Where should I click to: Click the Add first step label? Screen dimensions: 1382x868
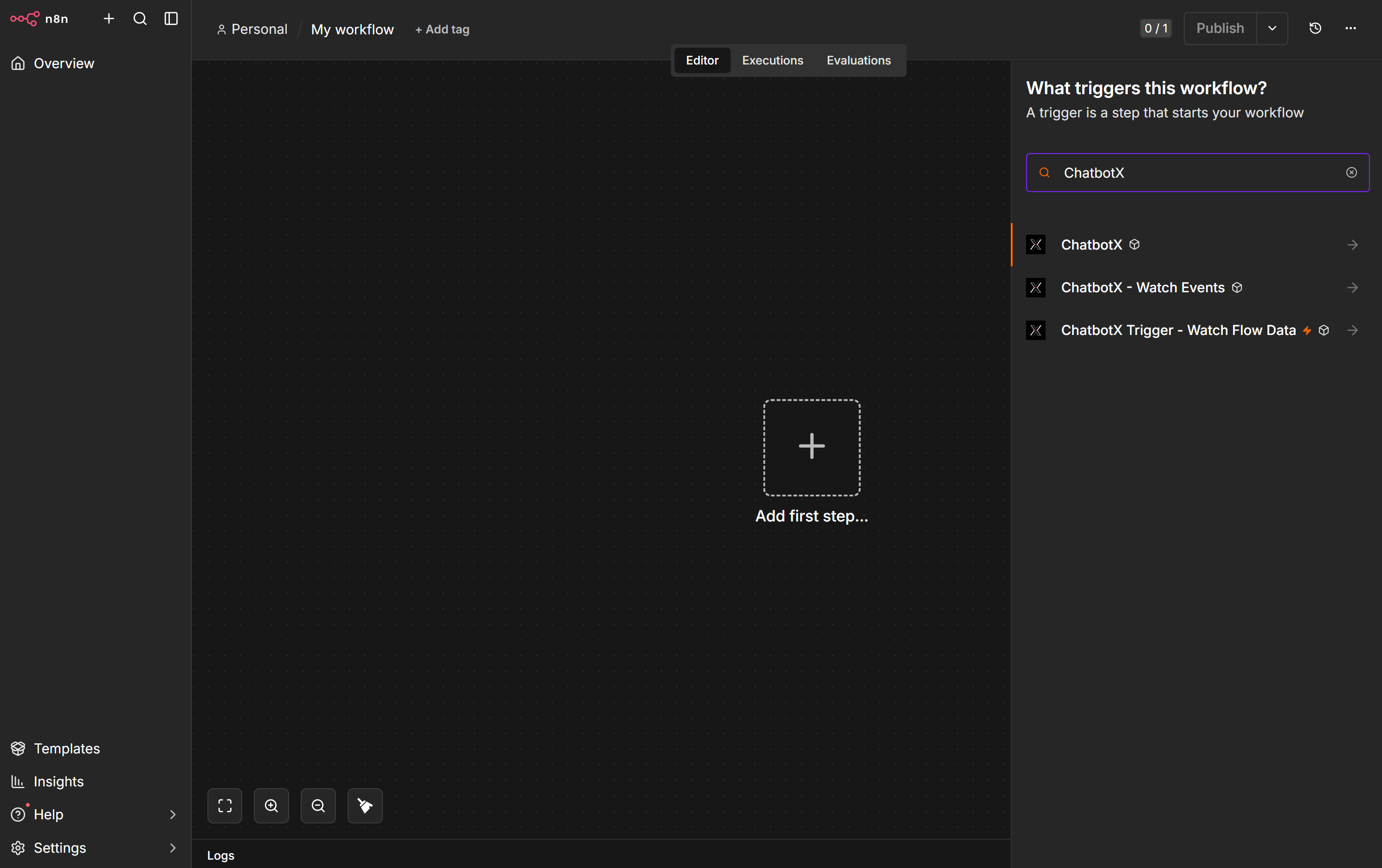click(812, 516)
